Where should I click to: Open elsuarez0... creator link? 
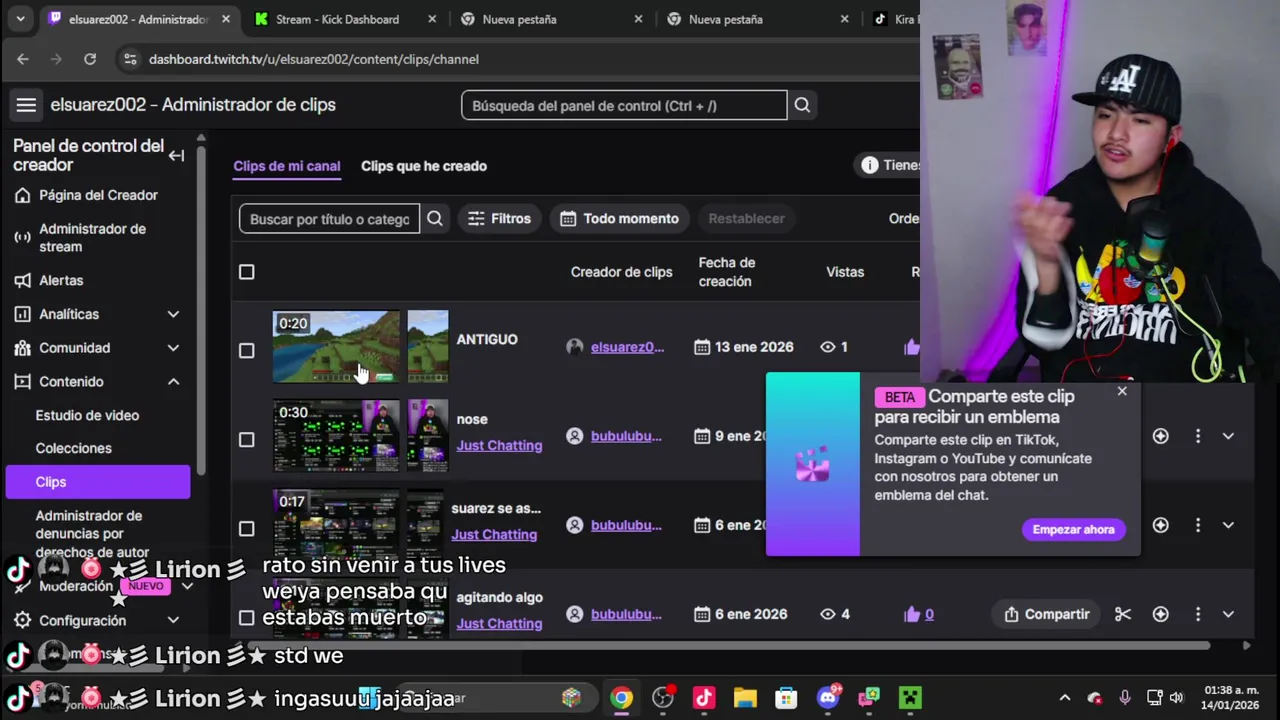[627, 347]
